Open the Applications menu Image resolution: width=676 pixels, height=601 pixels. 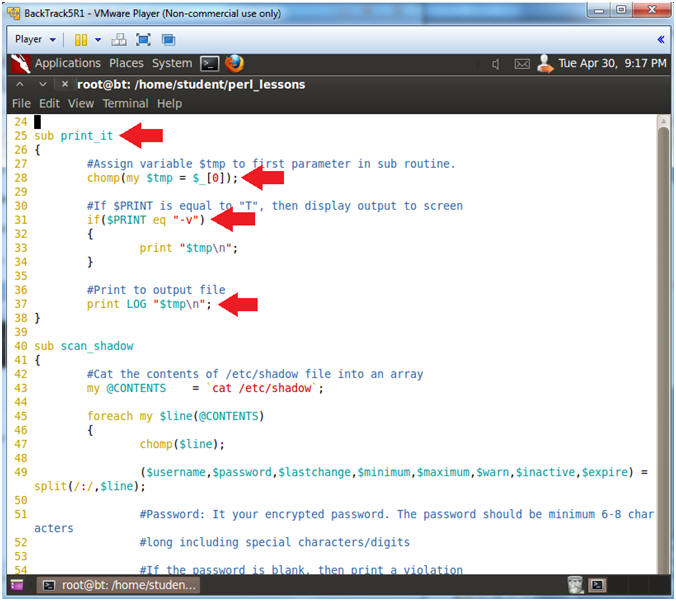(68, 63)
